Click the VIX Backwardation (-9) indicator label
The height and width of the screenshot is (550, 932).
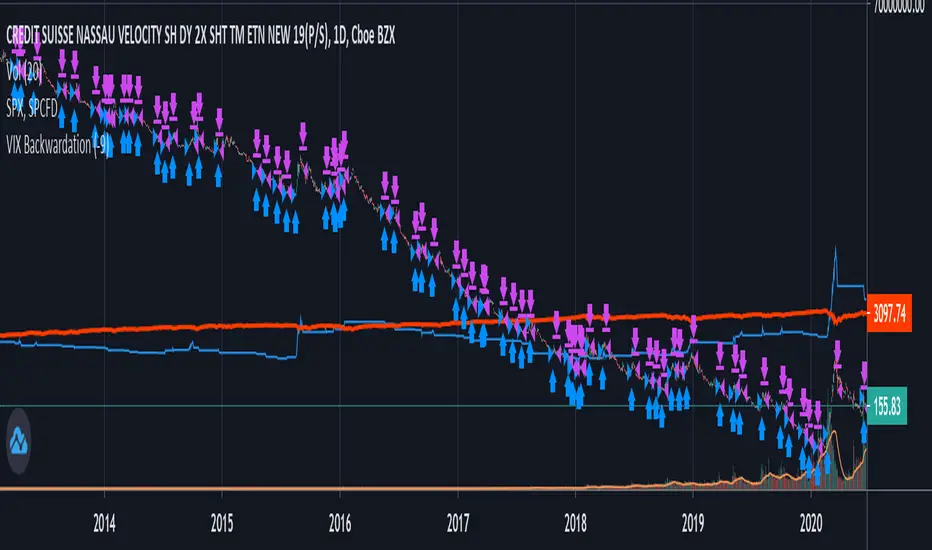point(58,144)
